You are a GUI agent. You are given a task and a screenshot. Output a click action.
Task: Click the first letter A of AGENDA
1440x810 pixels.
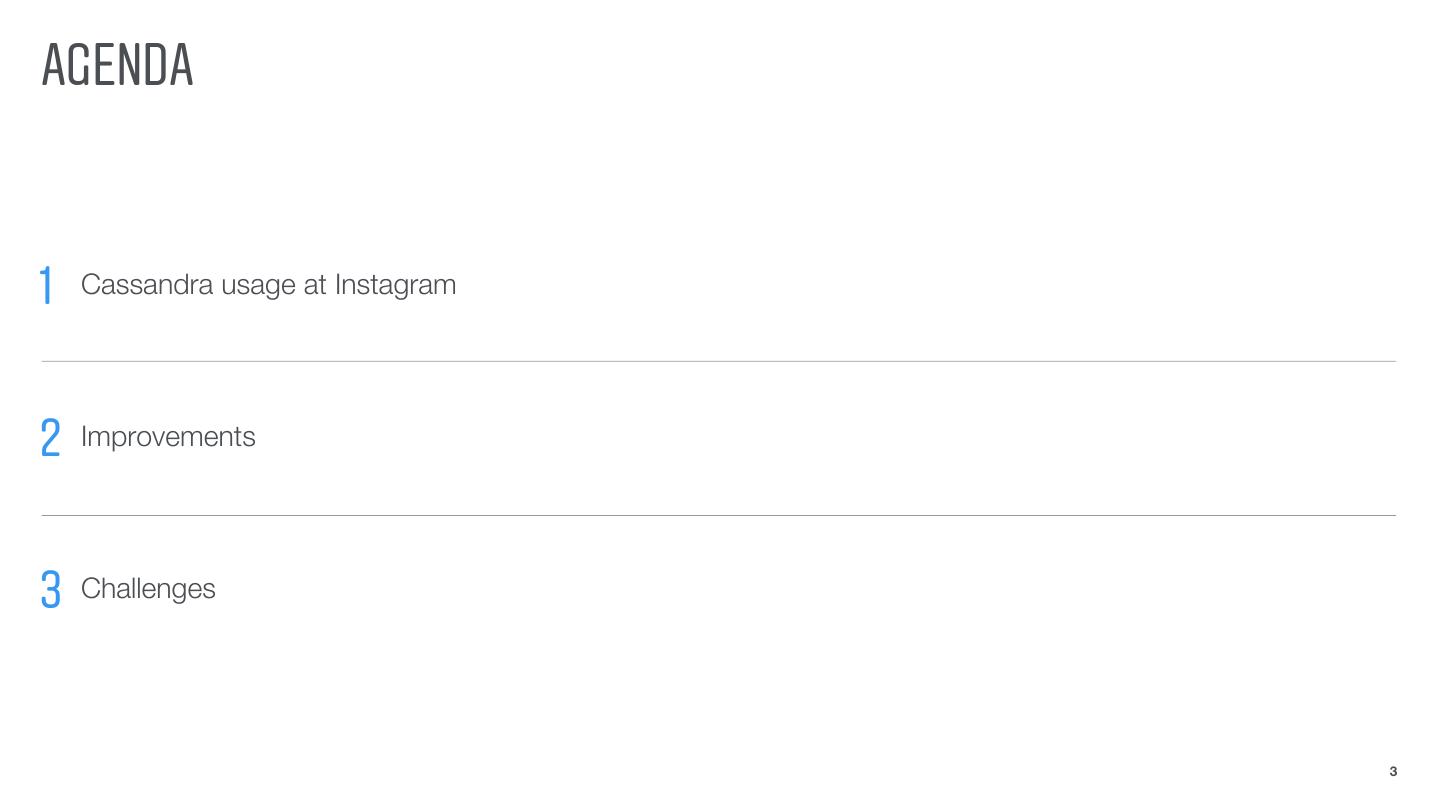tap(54, 66)
